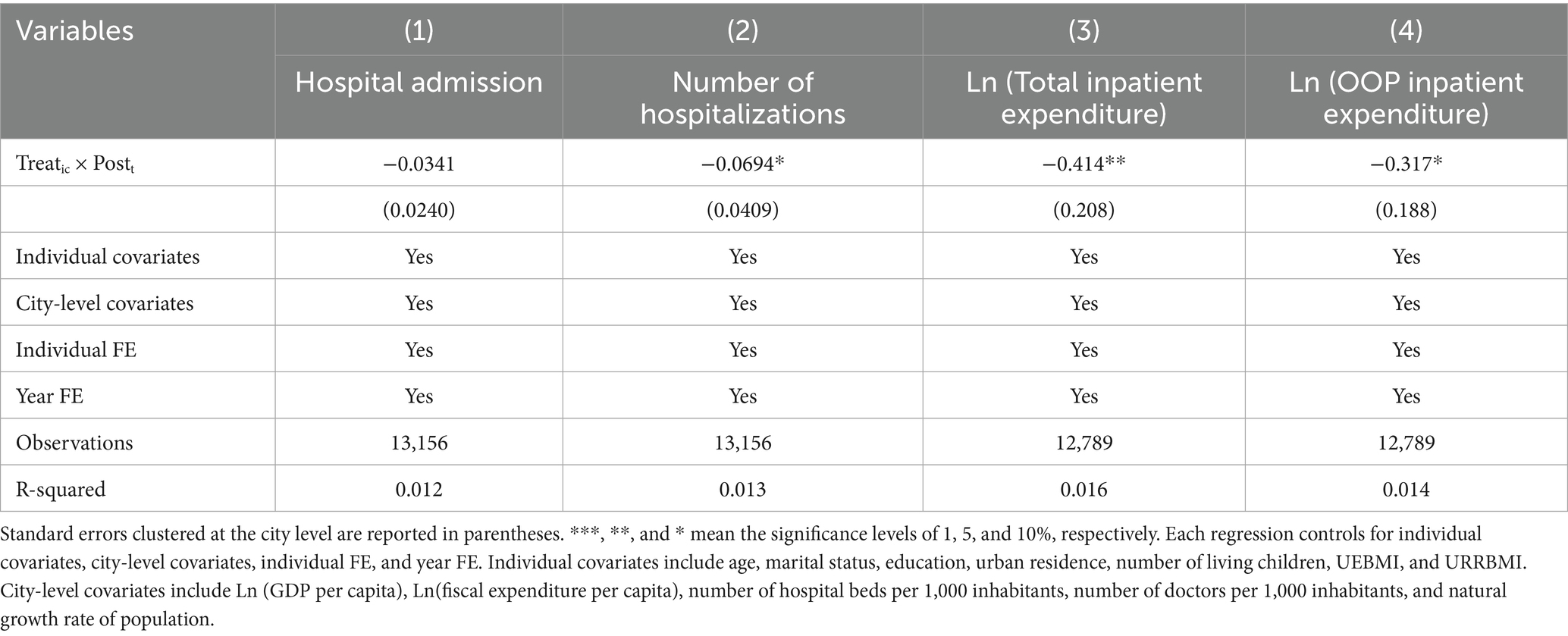Click the (0.0240) standard error cell
1568x636 pixels.
click(419, 210)
